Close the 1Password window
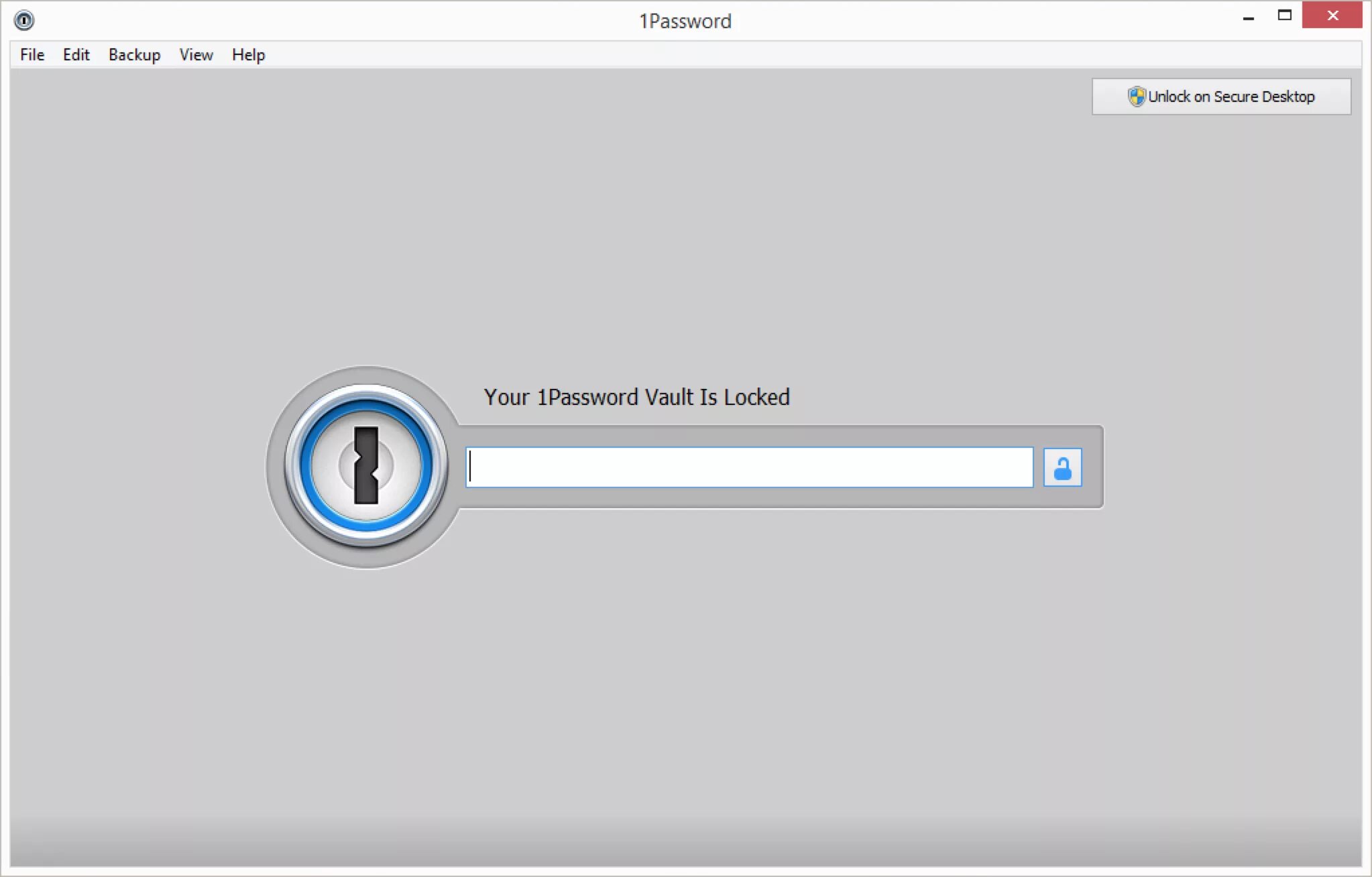The width and height of the screenshot is (1372, 877). [1332, 15]
